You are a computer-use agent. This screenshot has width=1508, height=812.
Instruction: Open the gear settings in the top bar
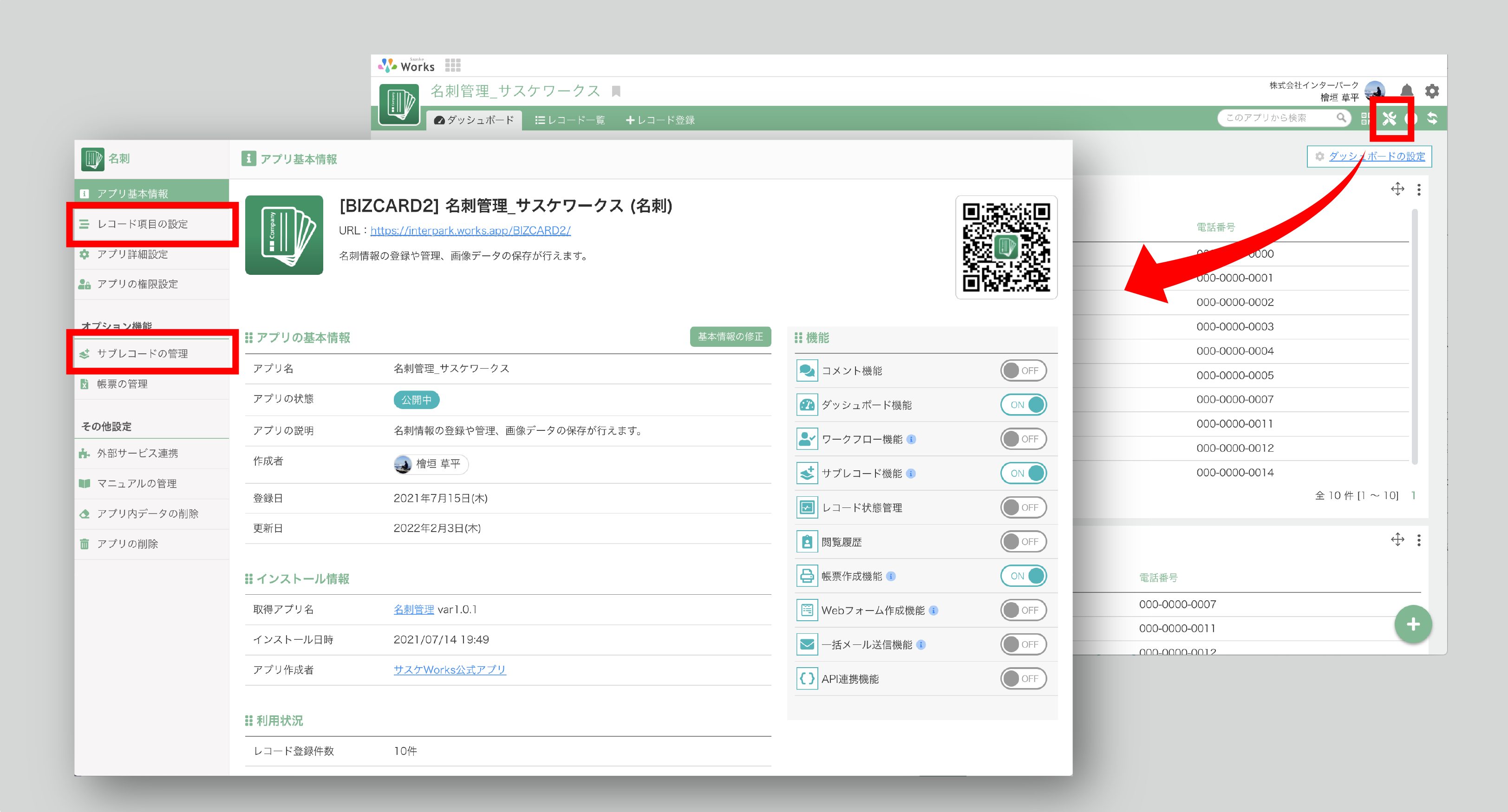(x=1432, y=91)
